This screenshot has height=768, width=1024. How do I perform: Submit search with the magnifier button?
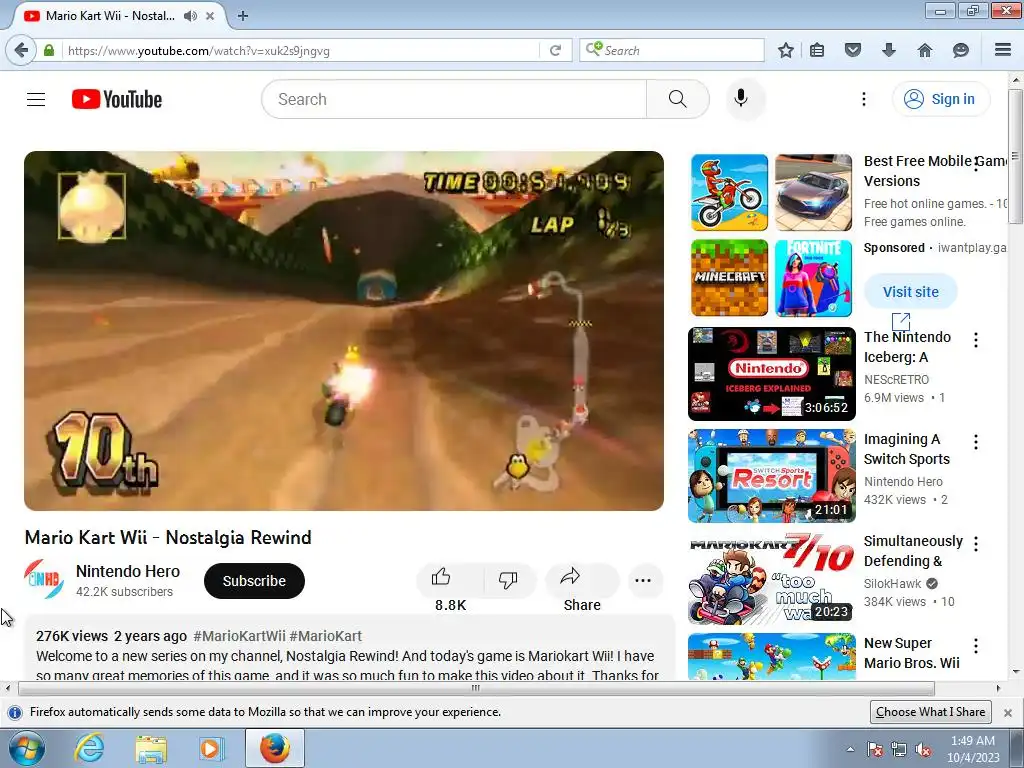click(678, 99)
